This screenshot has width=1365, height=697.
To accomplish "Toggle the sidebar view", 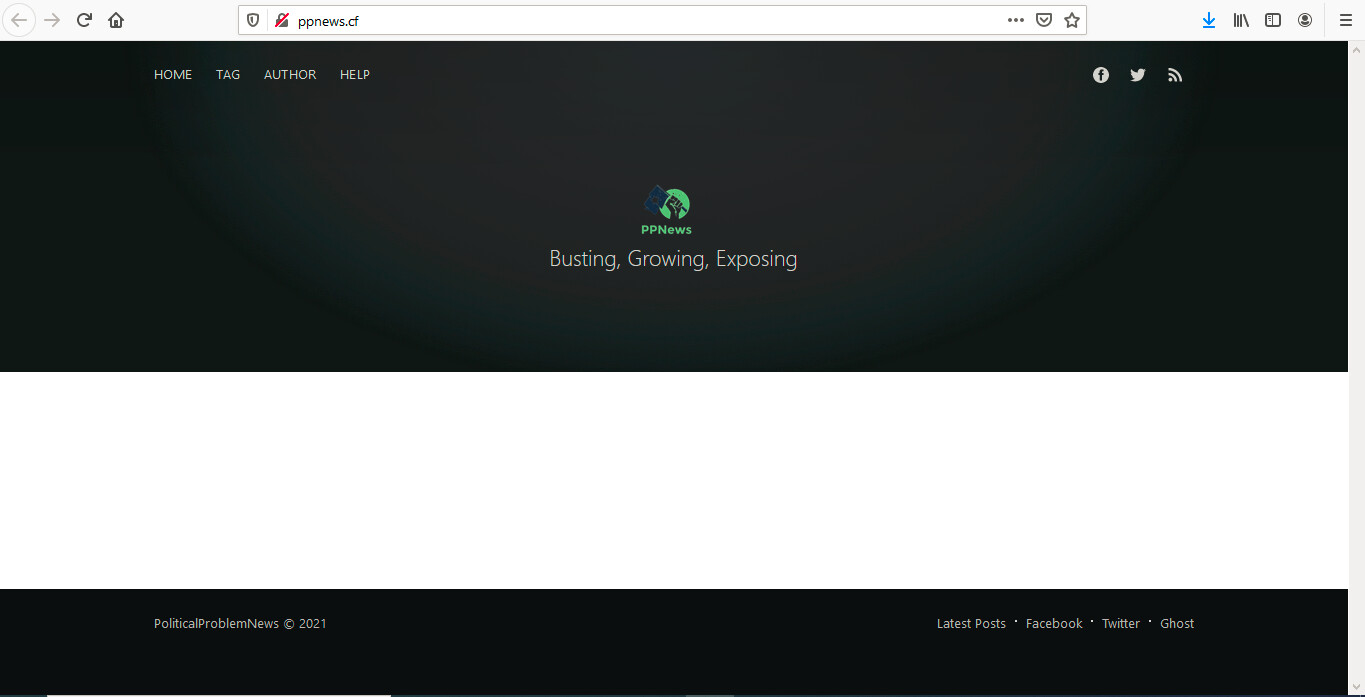I will pos(1273,20).
